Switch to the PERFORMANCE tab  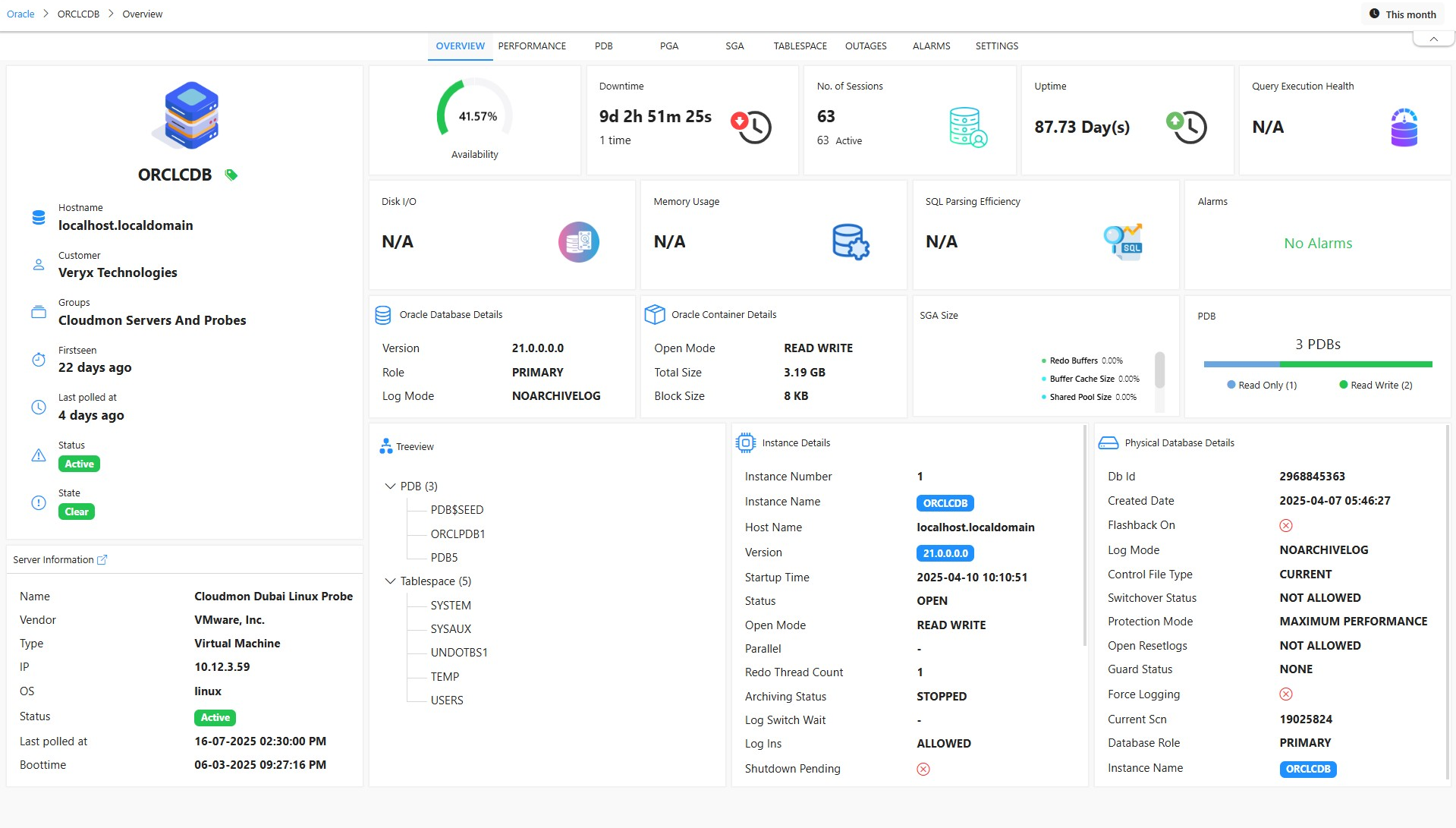tap(531, 46)
